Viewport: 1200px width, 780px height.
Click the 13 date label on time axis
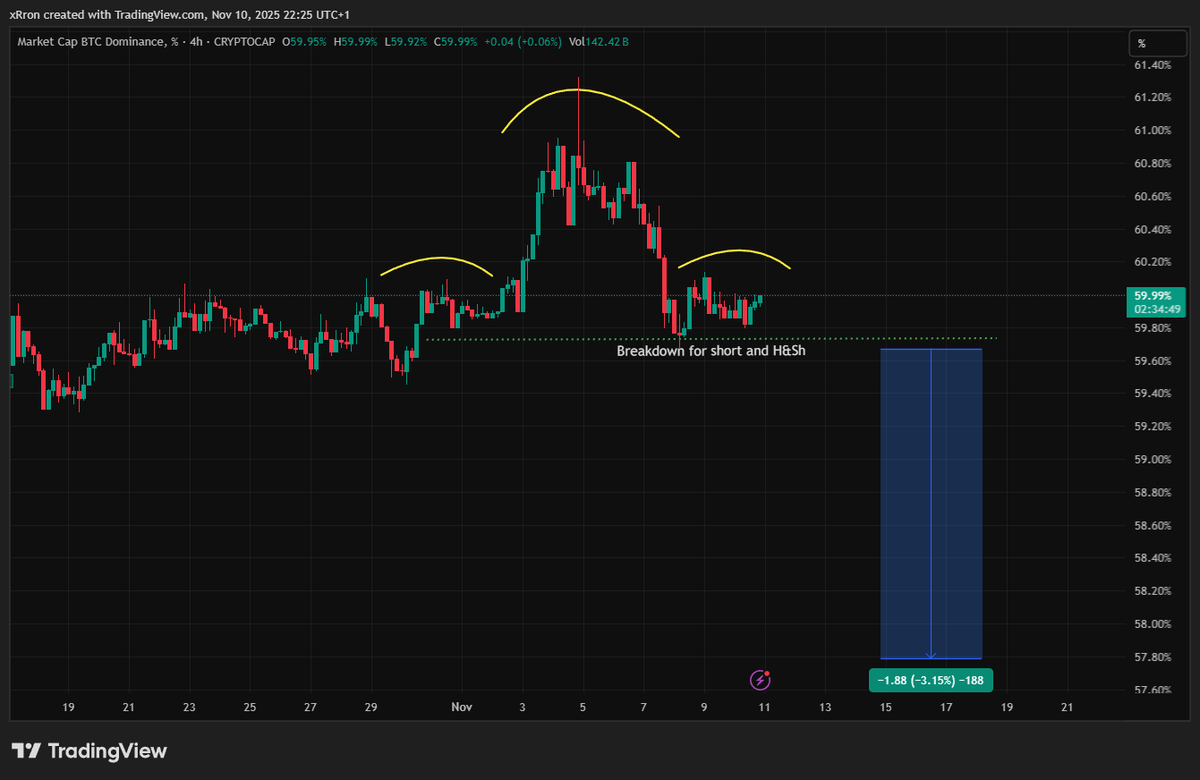click(x=825, y=707)
